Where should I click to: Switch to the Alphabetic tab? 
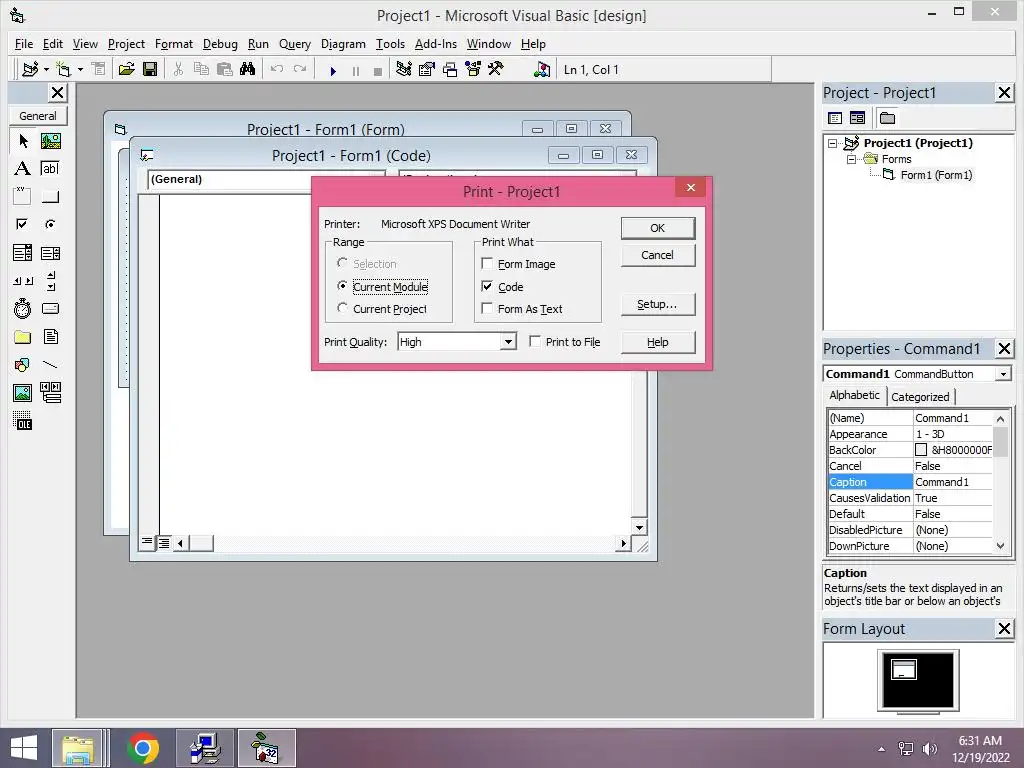[x=854, y=395]
